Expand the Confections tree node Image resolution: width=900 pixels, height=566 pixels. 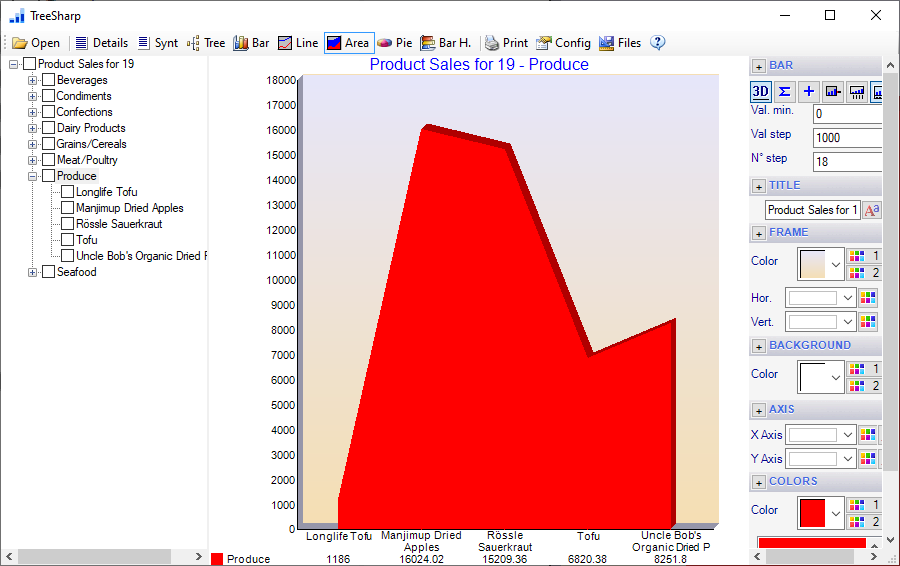click(x=32, y=113)
